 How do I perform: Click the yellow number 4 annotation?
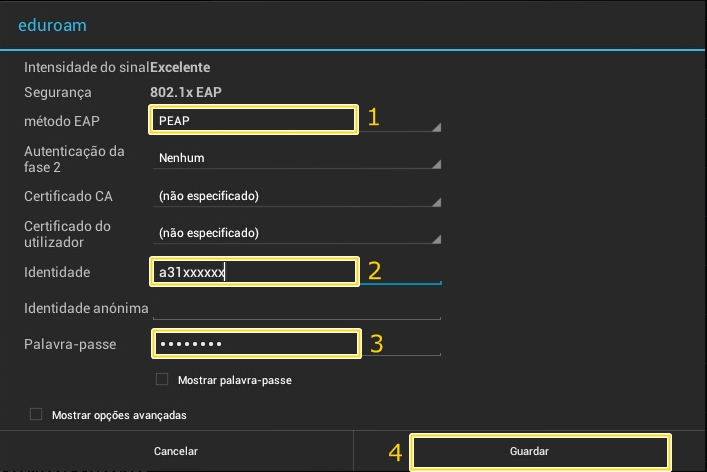[x=395, y=453]
